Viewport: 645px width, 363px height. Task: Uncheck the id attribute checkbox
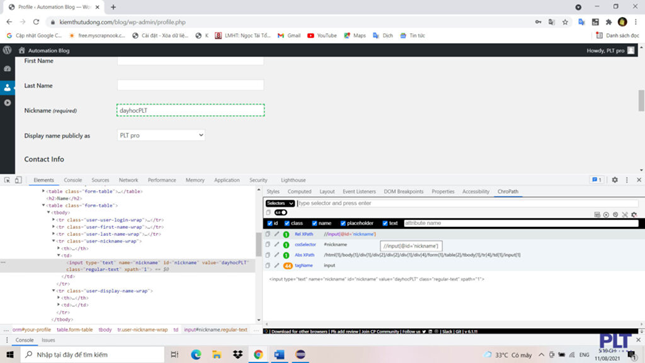pyautogui.click(x=270, y=223)
